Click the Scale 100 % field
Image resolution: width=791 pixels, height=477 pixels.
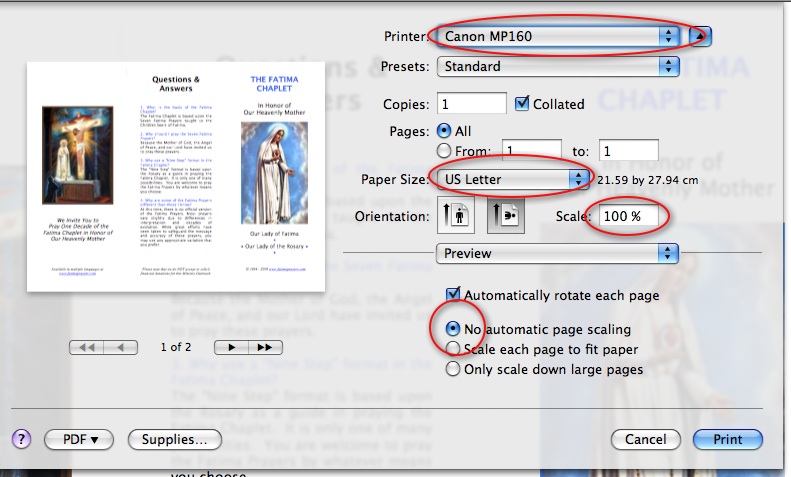[629, 216]
